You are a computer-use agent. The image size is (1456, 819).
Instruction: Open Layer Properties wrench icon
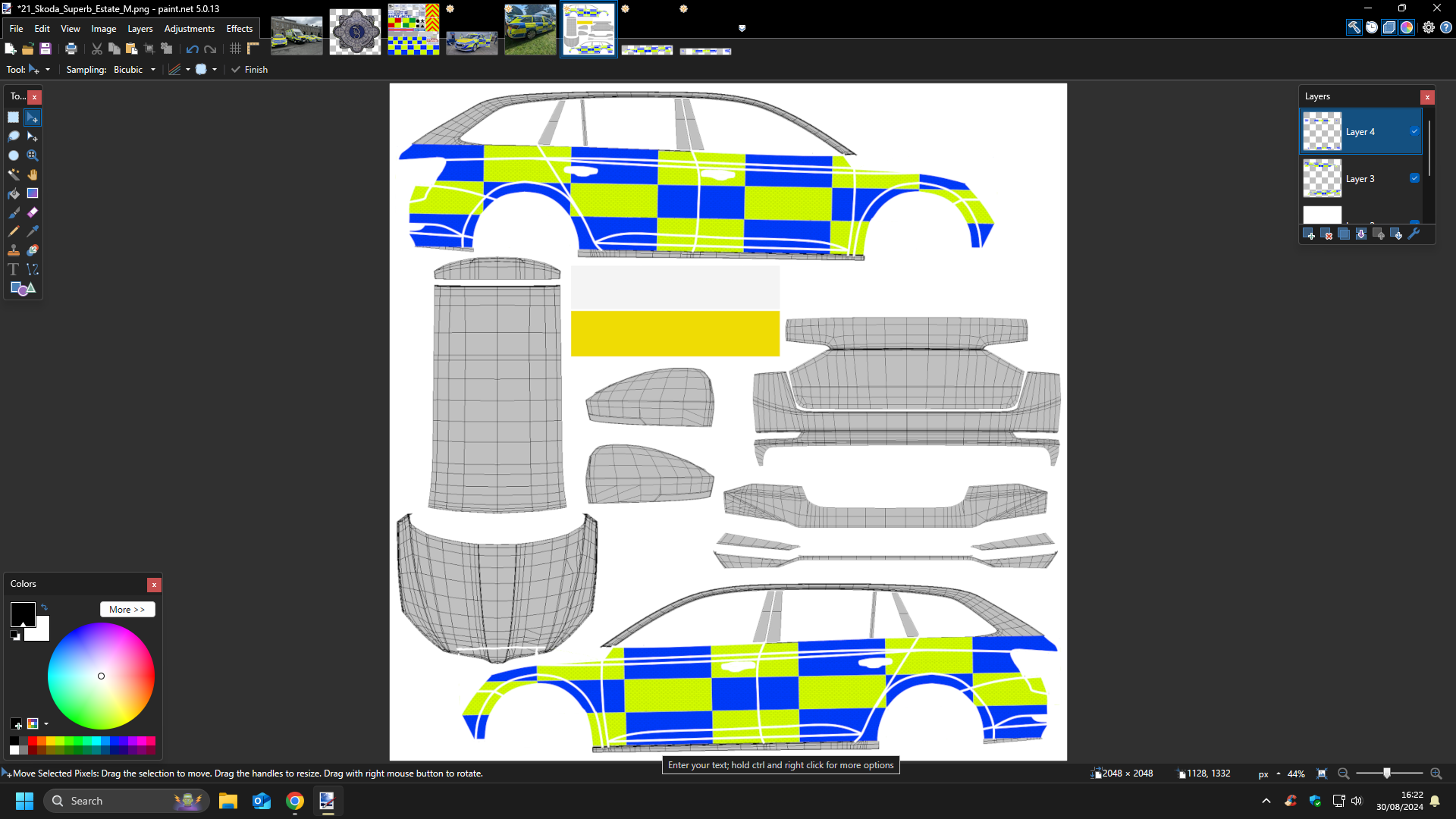(x=1414, y=234)
